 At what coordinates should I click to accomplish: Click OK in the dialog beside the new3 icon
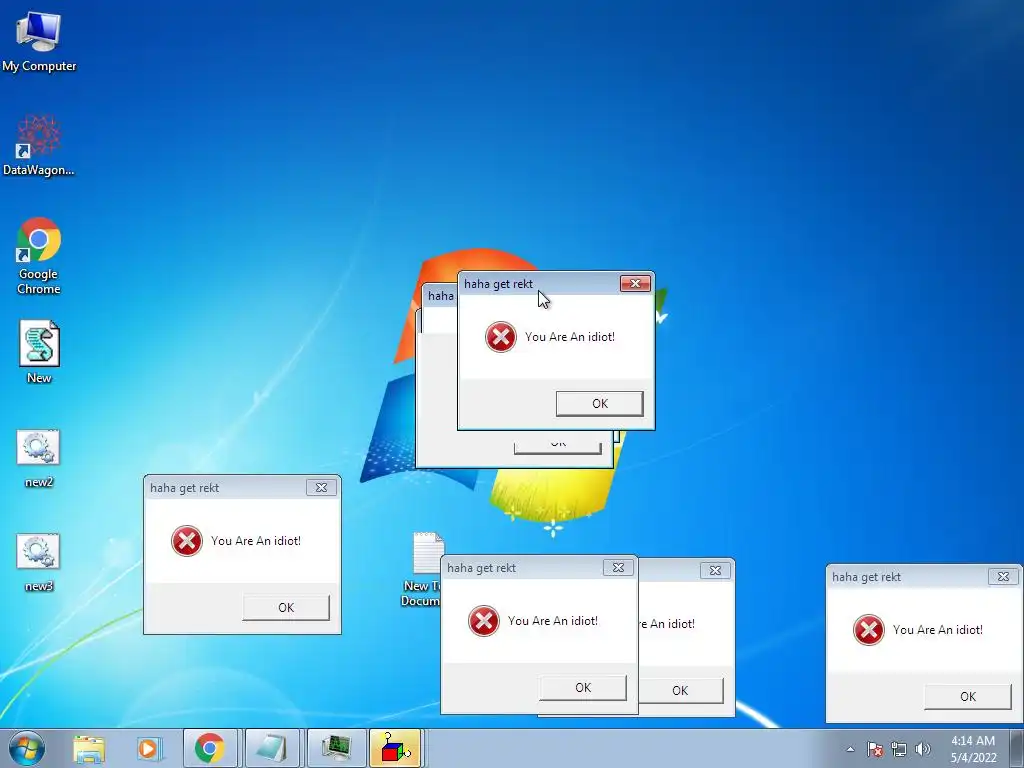[x=286, y=607]
